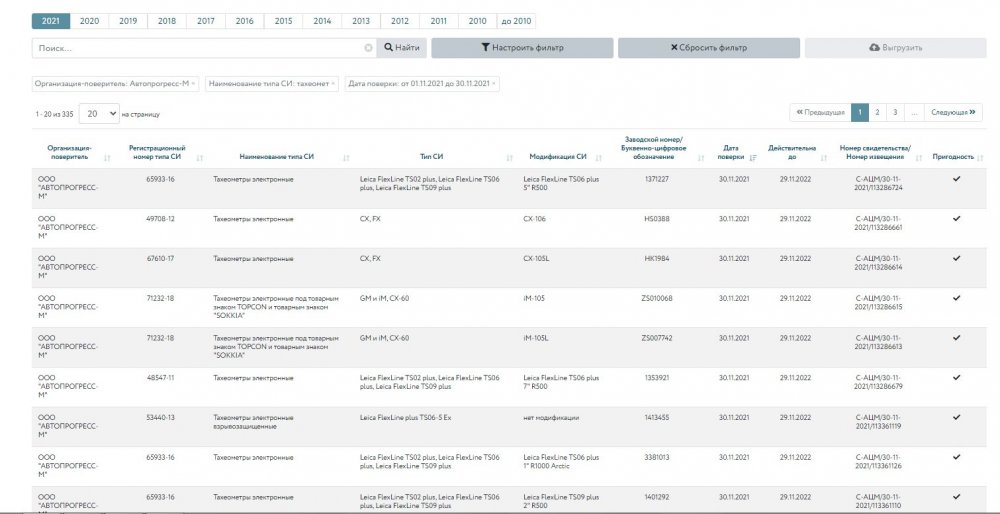Remove the Наименование типа СИ filter chip
This screenshot has height=514, width=1000.
point(334,84)
